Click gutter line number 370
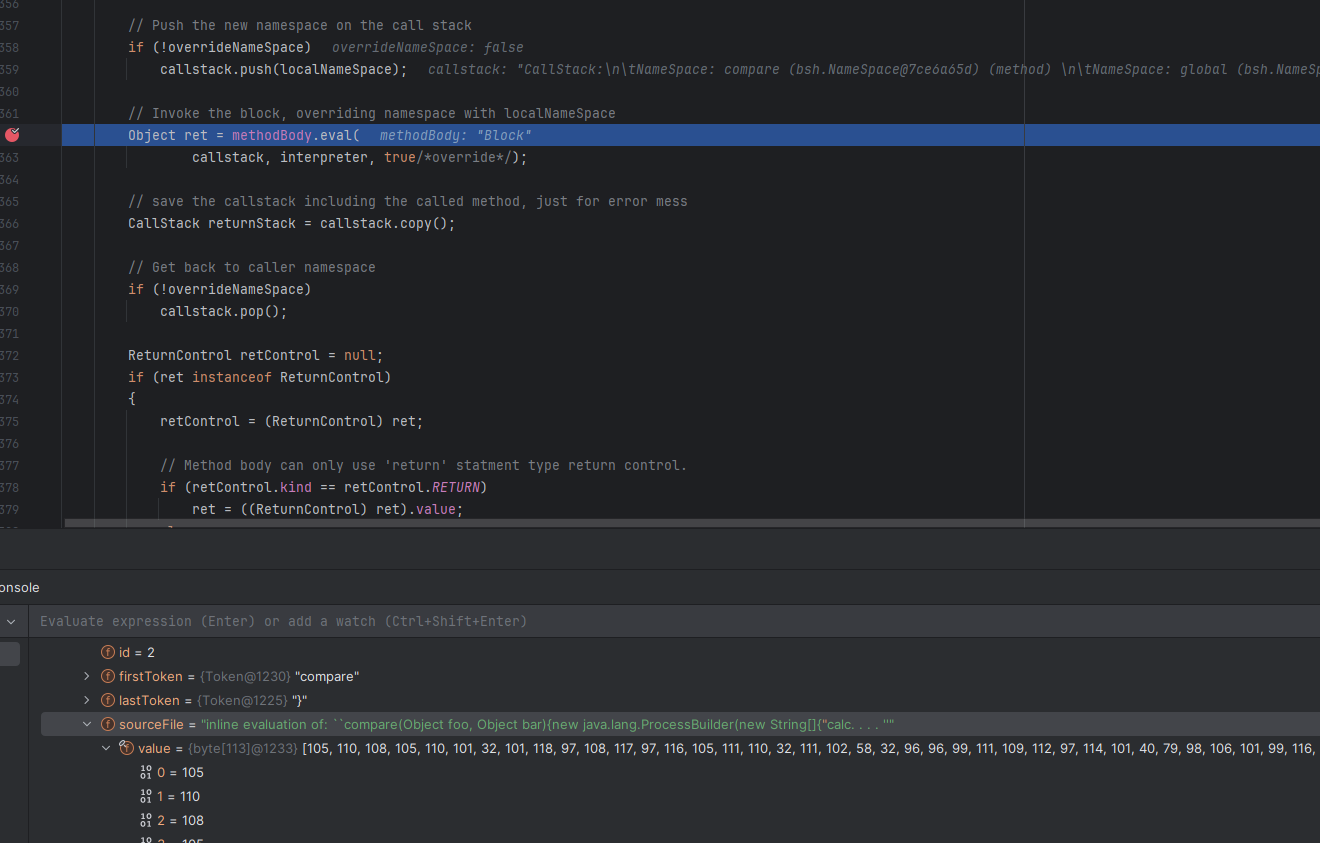 tap(9, 311)
